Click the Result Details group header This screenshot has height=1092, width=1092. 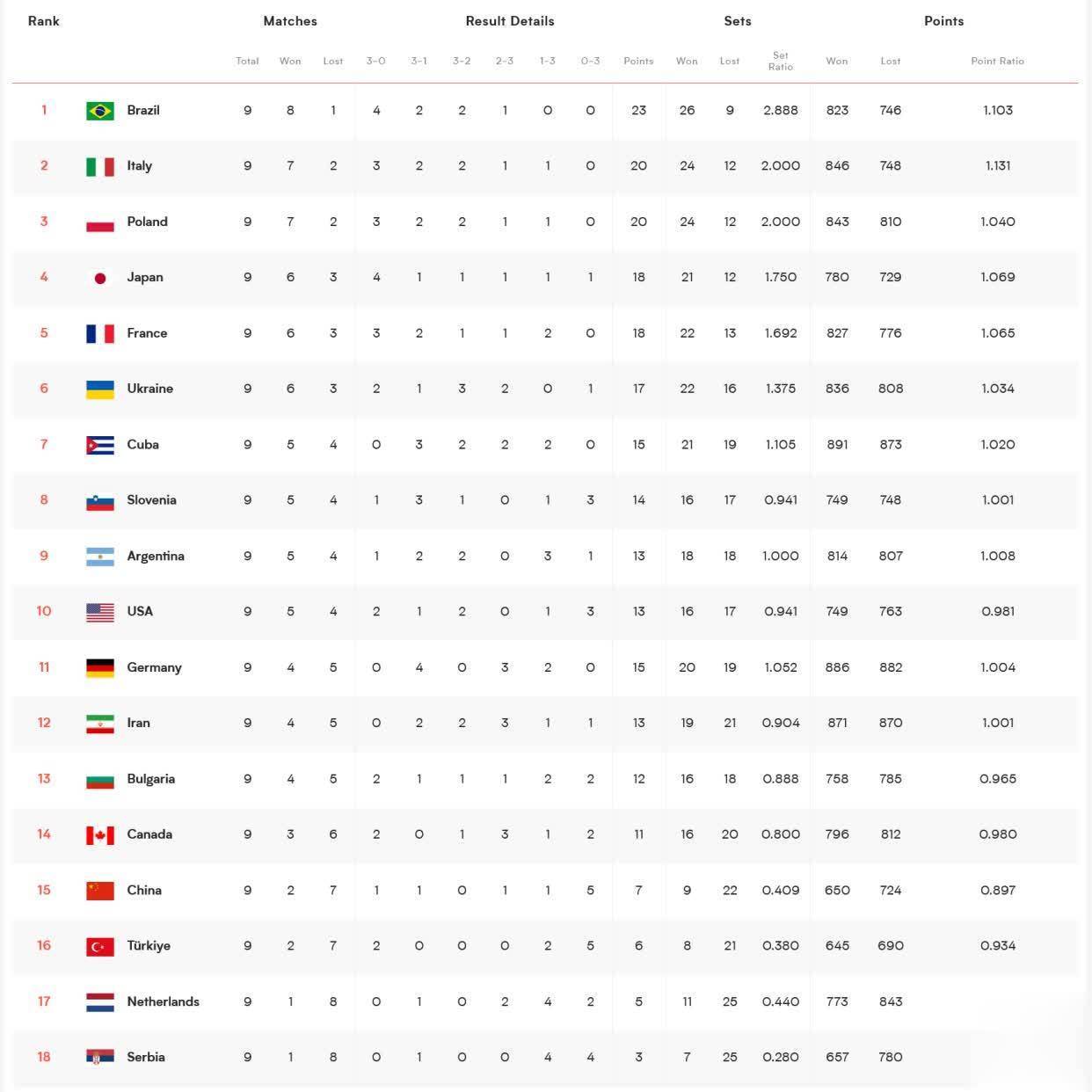[x=510, y=21]
